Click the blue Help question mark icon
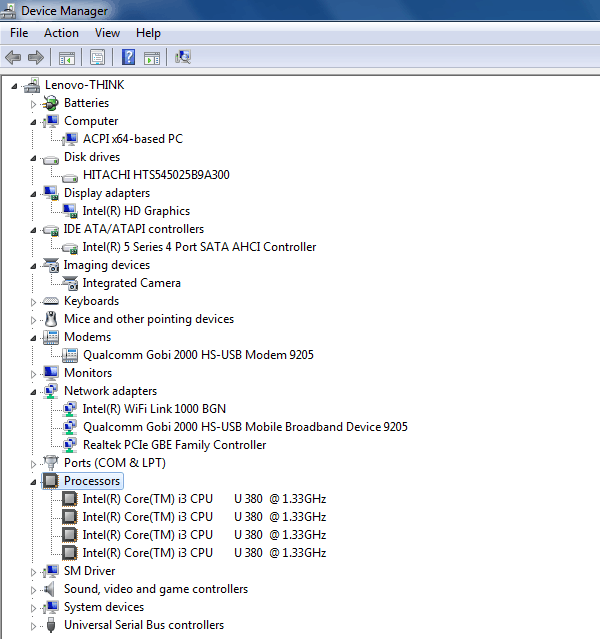Screen dimensions: 600x639 [x=128, y=57]
